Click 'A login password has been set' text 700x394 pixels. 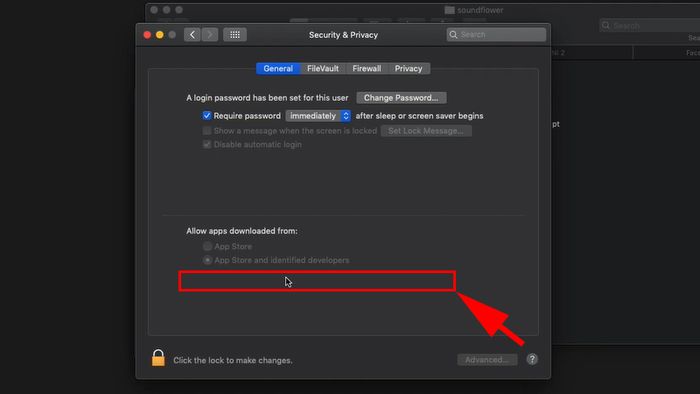pos(267,98)
